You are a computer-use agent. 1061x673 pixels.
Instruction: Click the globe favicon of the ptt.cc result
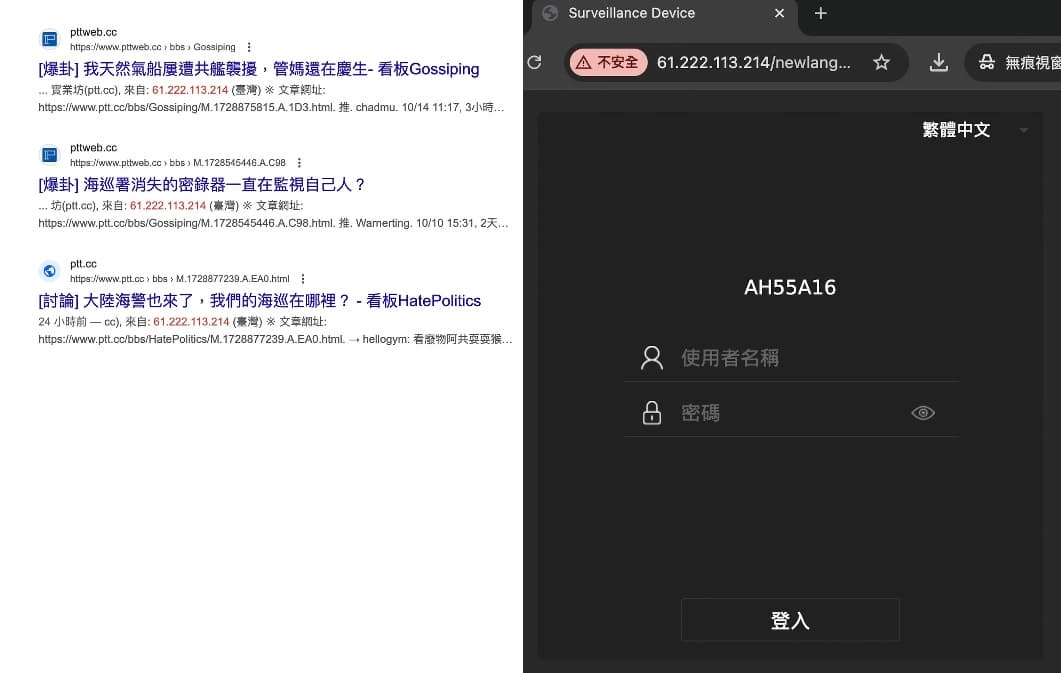pyautogui.click(x=49, y=271)
